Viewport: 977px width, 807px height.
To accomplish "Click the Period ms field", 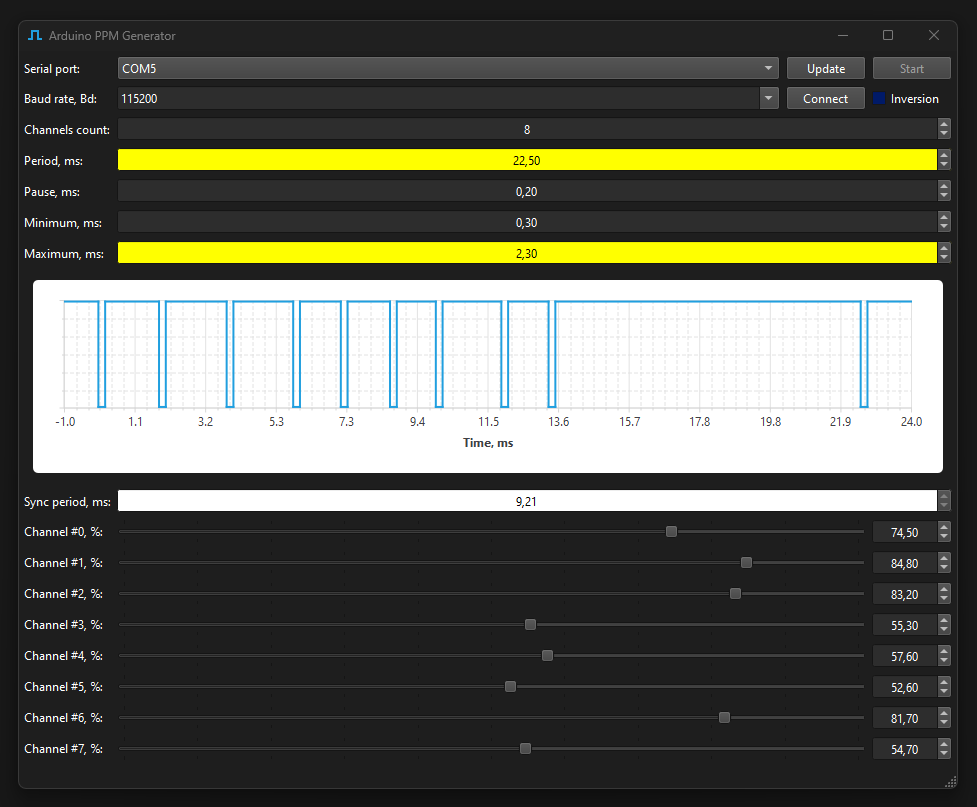I will coord(527,160).
